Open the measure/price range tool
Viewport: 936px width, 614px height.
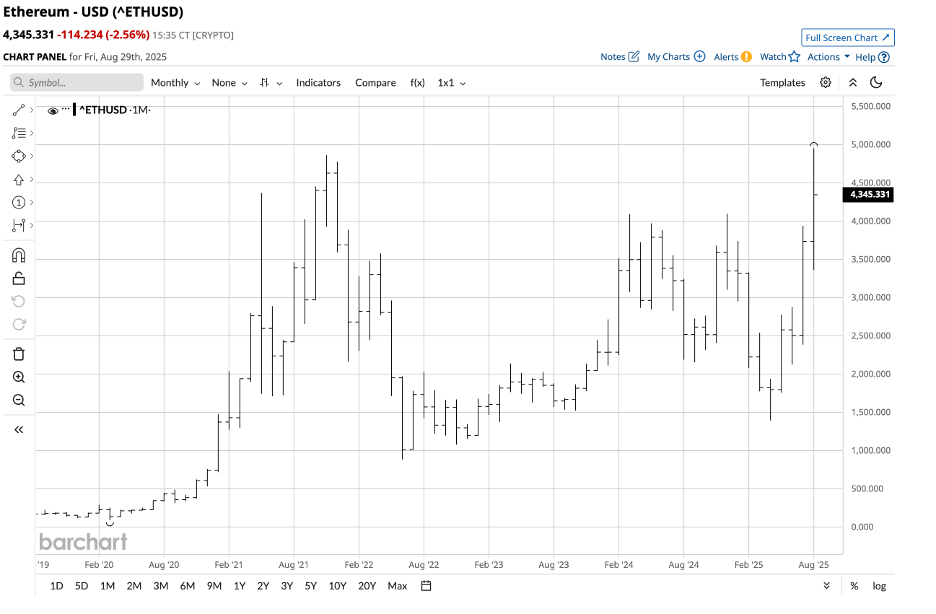(19, 226)
